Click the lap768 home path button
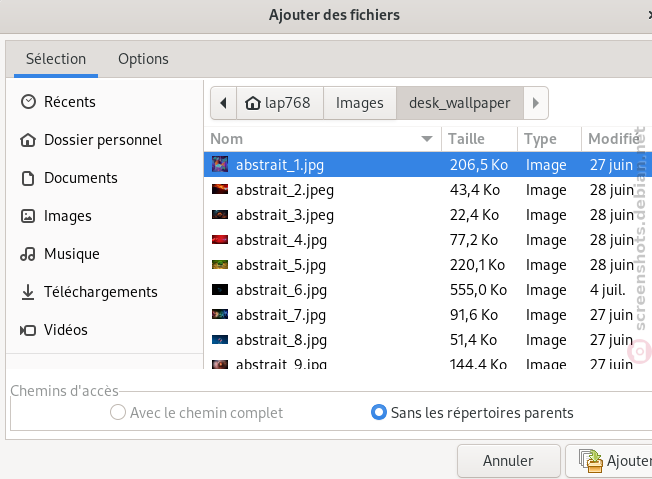This screenshot has height=479, width=652. point(280,103)
